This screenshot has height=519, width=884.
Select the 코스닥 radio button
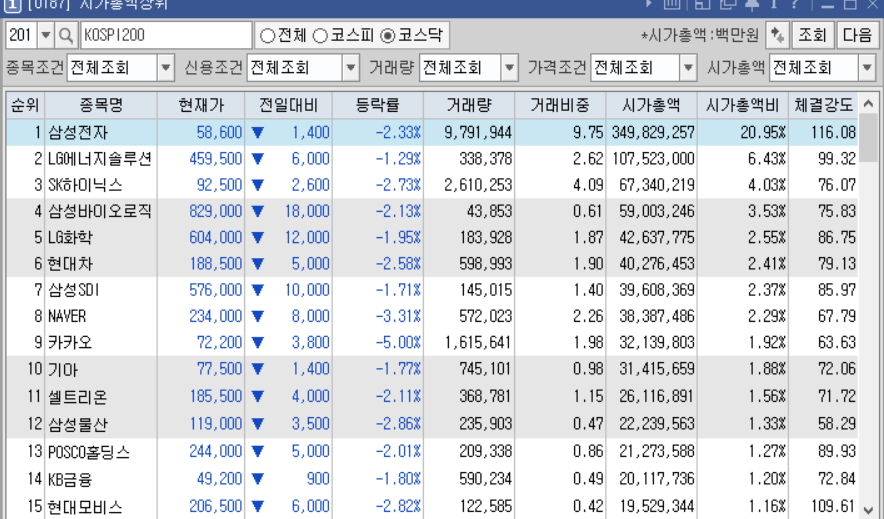coord(387,36)
